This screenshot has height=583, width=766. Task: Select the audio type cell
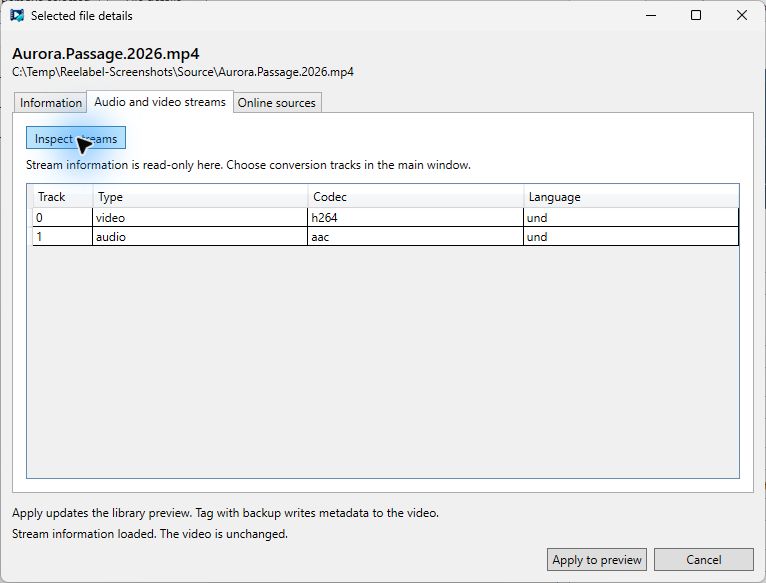pyautogui.click(x=200, y=237)
